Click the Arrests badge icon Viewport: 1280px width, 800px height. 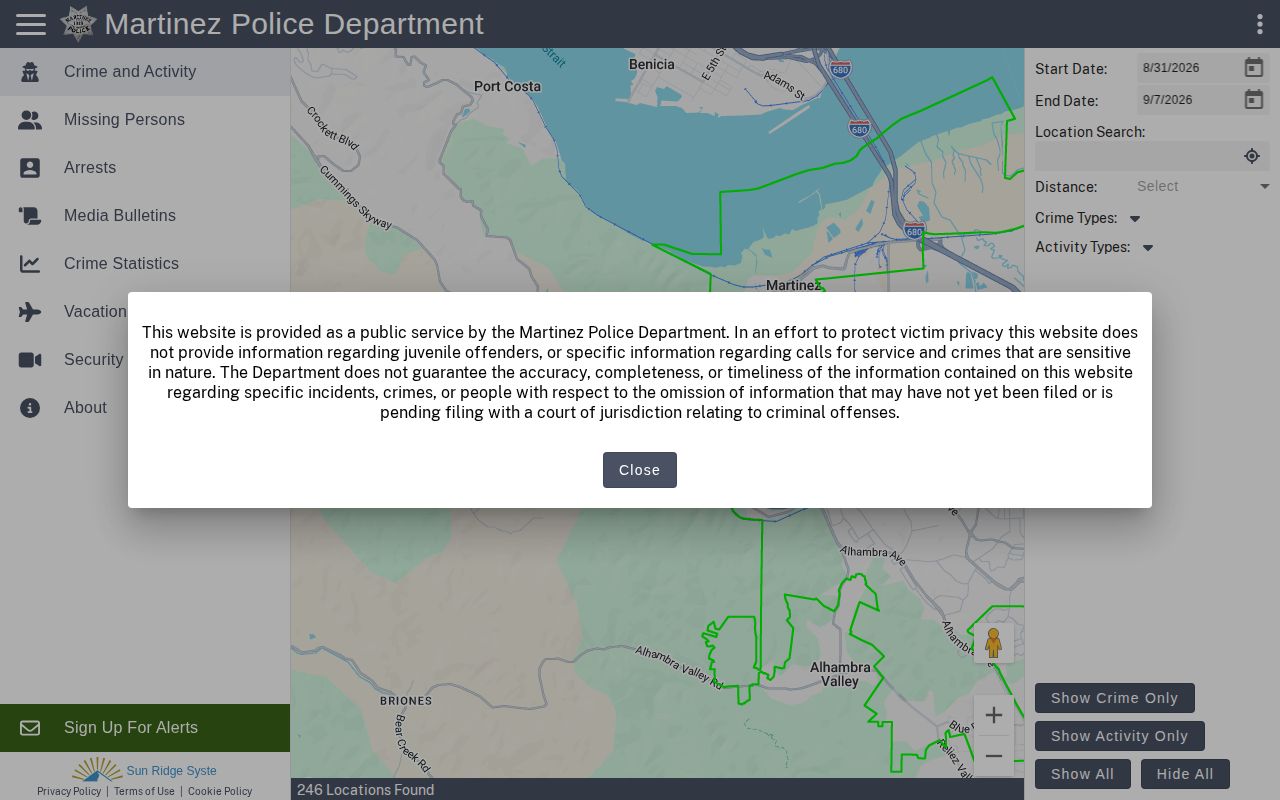pyautogui.click(x=30, y=168)
